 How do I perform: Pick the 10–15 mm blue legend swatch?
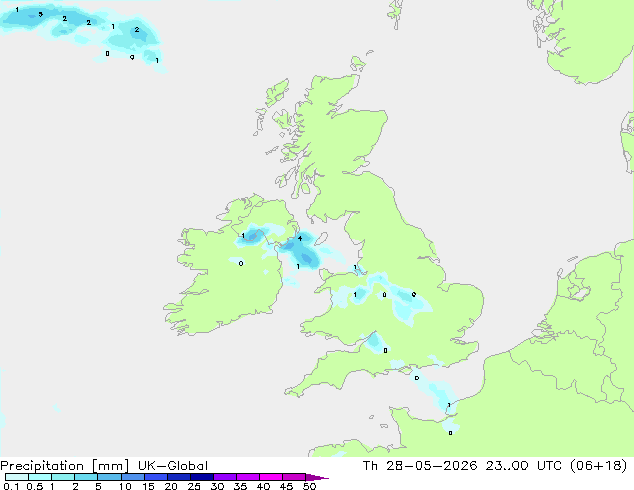coord(133,477)
